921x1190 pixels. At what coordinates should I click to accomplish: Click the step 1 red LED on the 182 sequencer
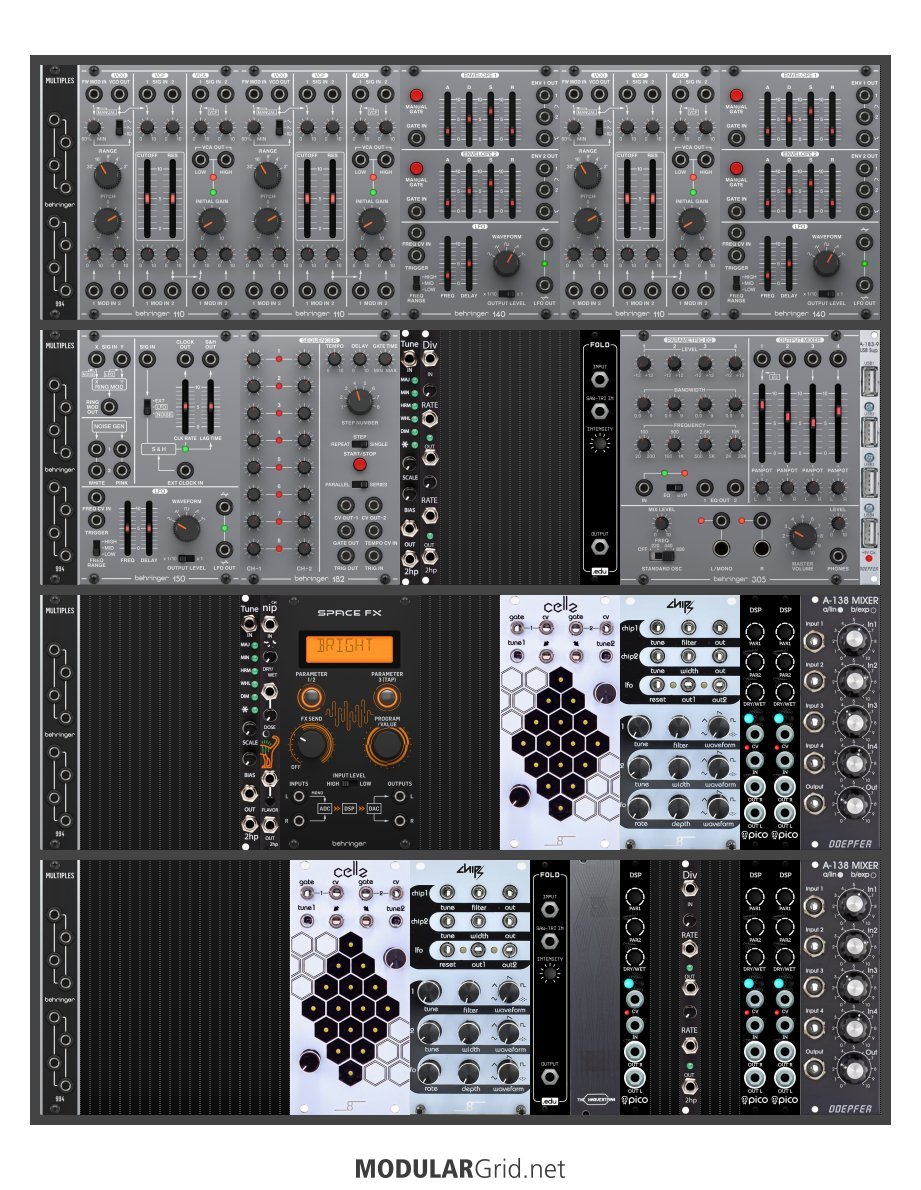tap(279, 359)
